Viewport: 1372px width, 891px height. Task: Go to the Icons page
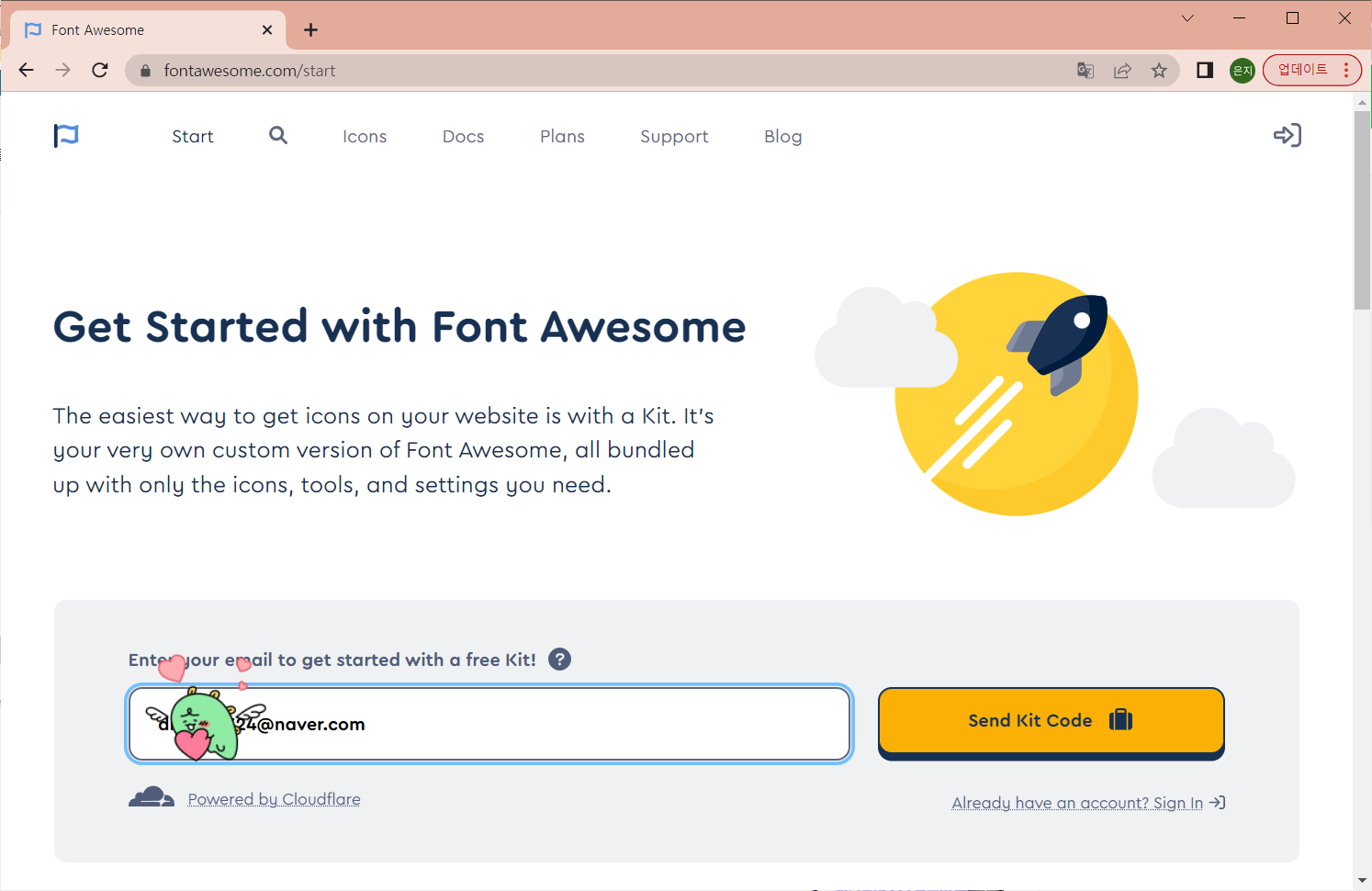tap(365, 136)
